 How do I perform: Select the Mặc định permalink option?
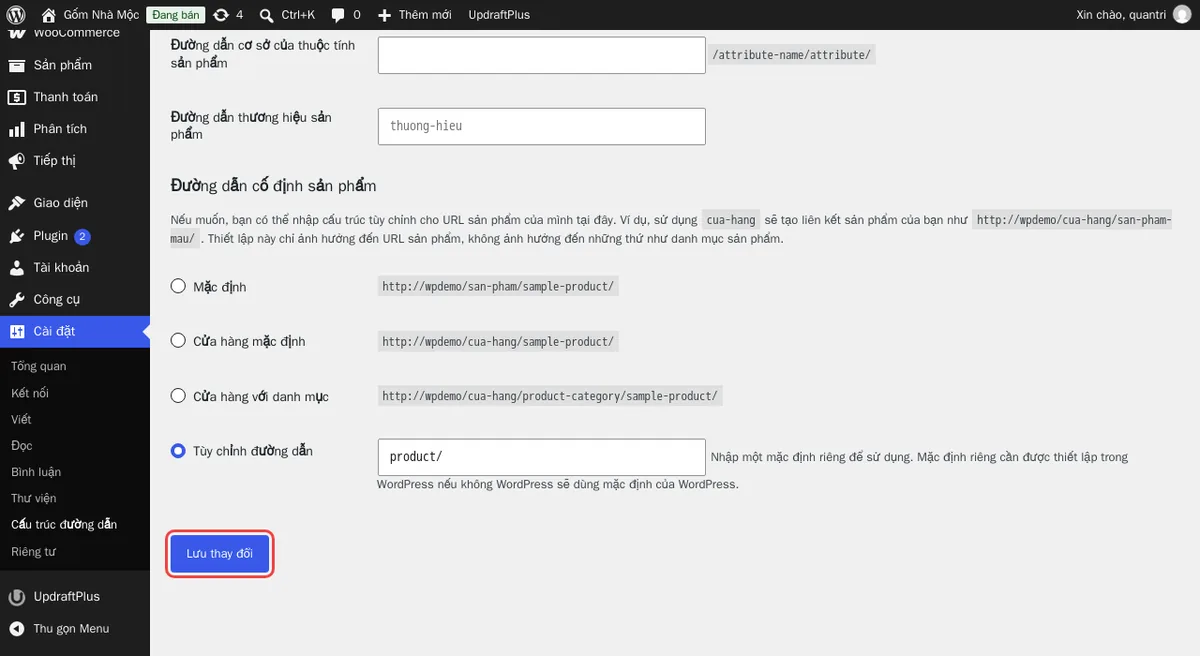[x=178, y=287]
